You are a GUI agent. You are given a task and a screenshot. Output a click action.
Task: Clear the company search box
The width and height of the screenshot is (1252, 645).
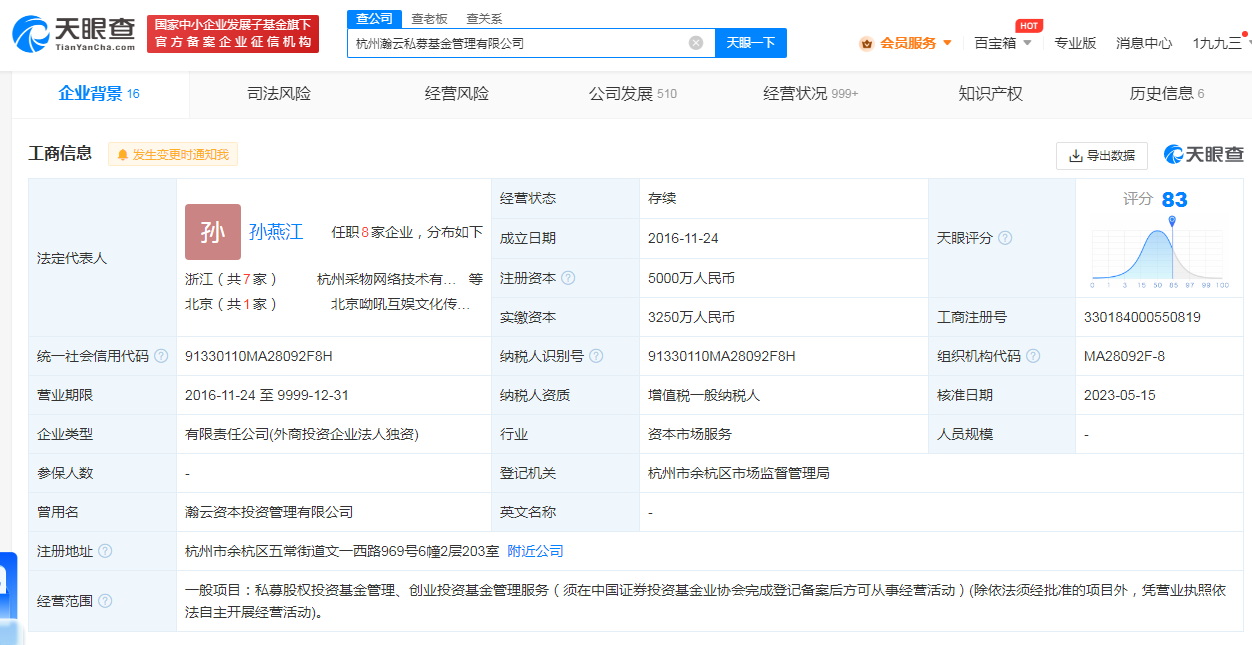click(x=696, y=43)
